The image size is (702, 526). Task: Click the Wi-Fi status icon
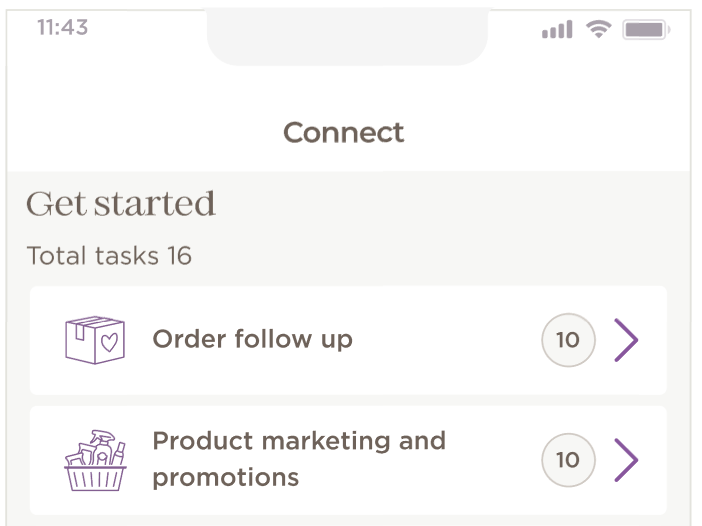pos(598,29)
